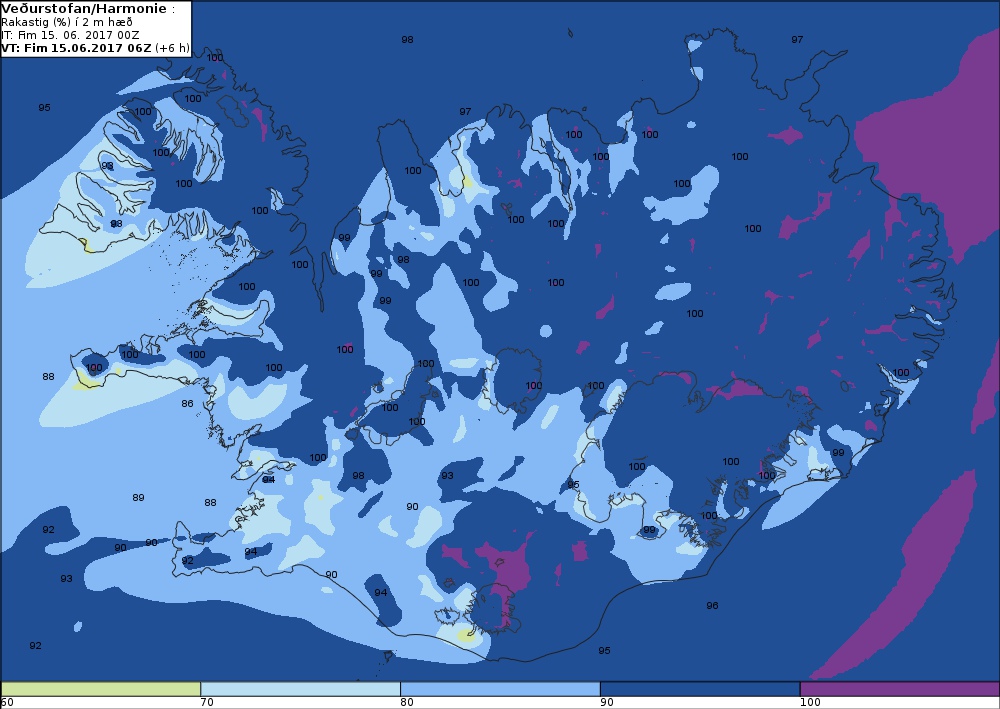The height and width of the screenshot is (709, 1000).
Task: Click the medium blue 80–90 legend swatch
Action: (x=500, y=689)
